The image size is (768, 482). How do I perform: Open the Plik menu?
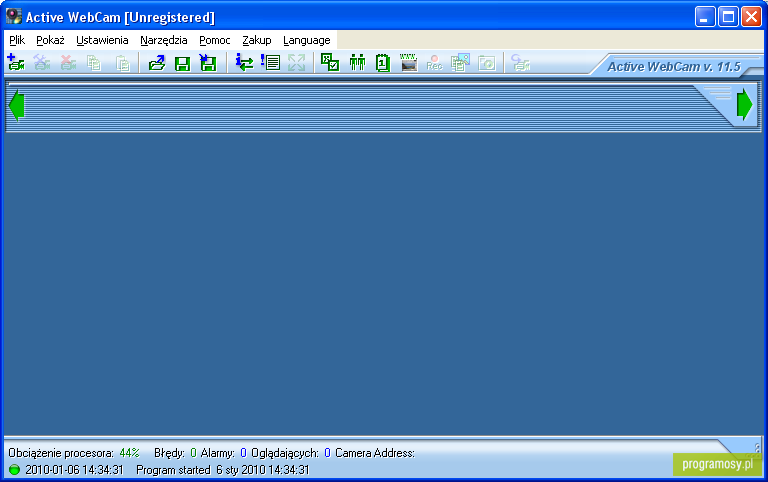click(x=17, y=40)
